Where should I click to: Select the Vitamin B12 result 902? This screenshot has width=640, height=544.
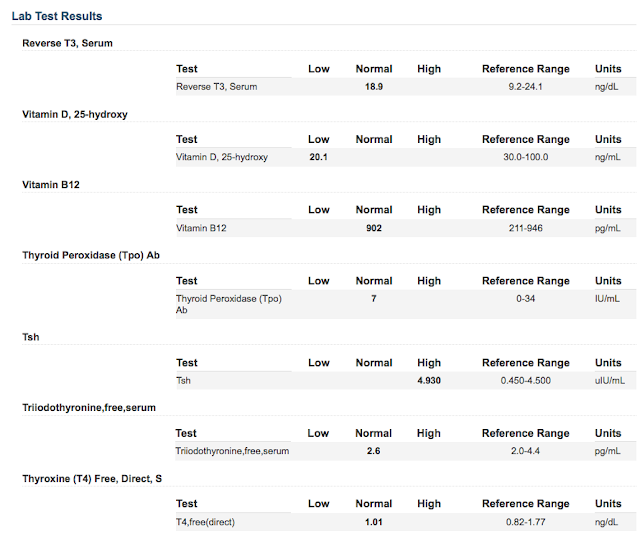click(x=373, y=228)
